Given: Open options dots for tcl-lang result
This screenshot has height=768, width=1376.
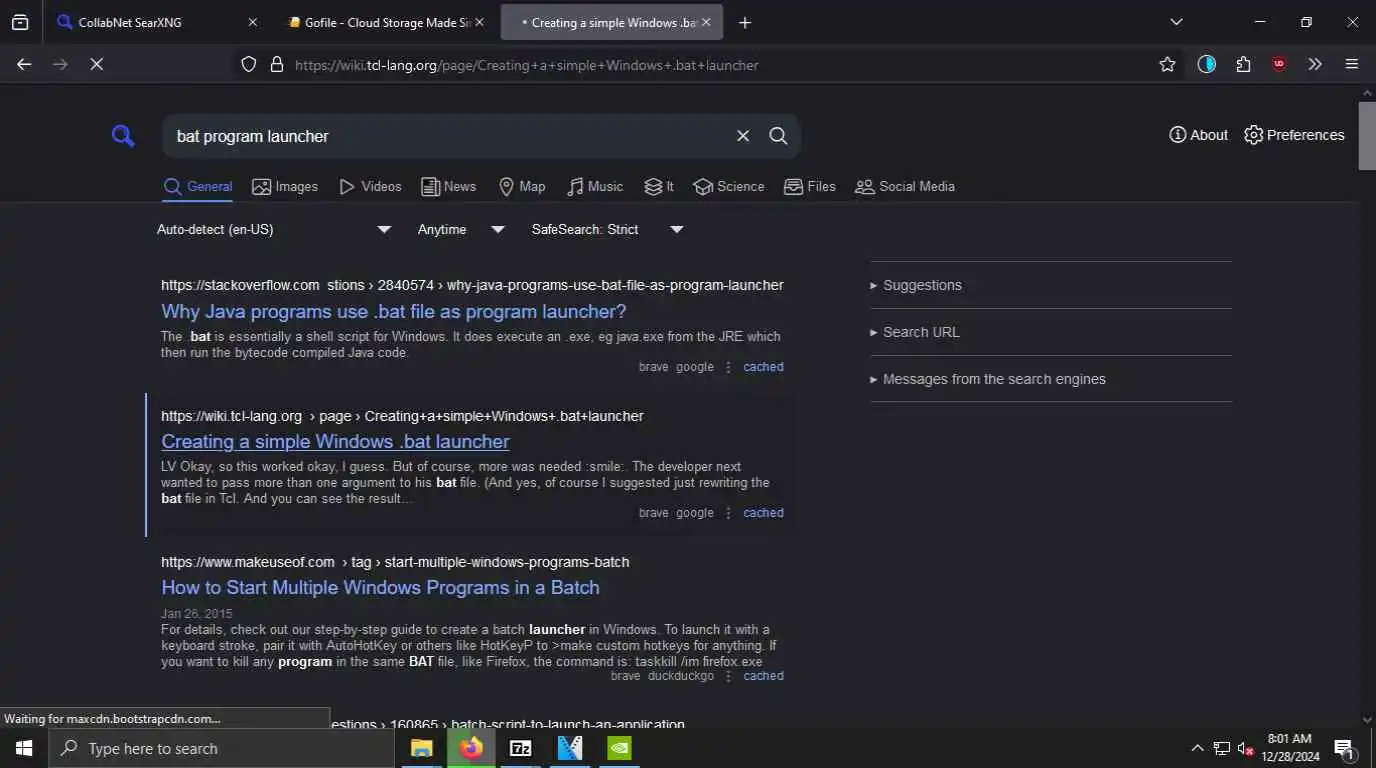Looking at the screenshot, I should pos(728,513).
